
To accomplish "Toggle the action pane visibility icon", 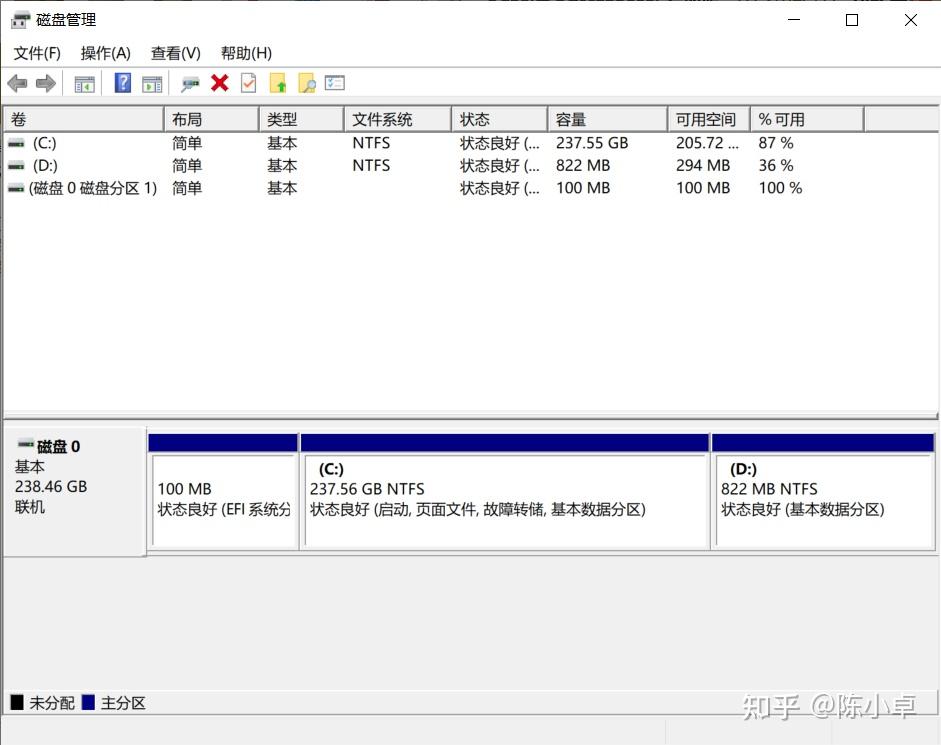I will pyautogui.click(x=152, y=83).
